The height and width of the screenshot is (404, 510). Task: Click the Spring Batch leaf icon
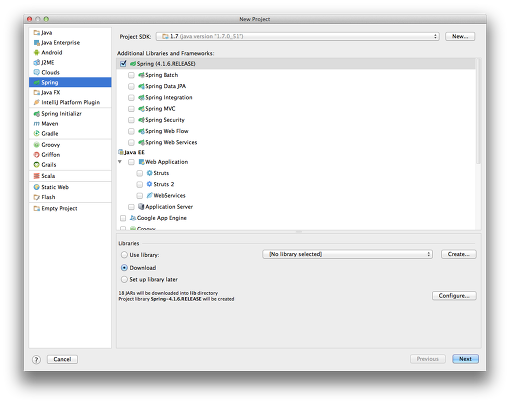pos(141,75)
